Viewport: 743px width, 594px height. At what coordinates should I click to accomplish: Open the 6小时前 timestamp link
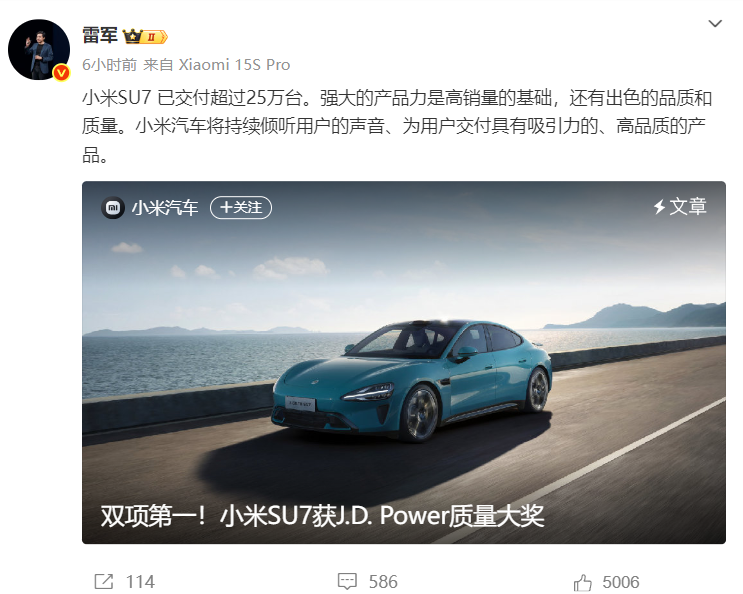click(109, 64)
